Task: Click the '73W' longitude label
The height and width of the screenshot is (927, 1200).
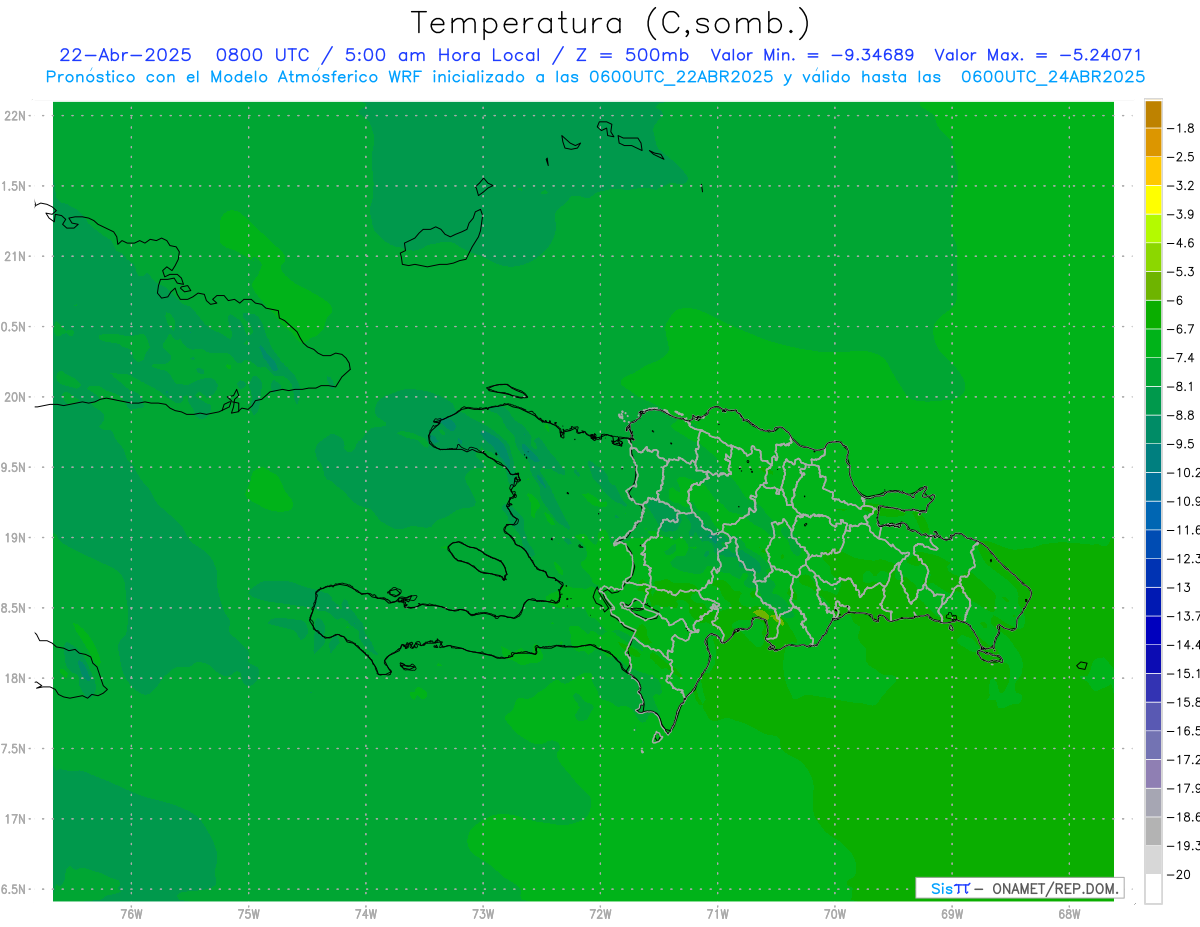Action: pos(483,913)
